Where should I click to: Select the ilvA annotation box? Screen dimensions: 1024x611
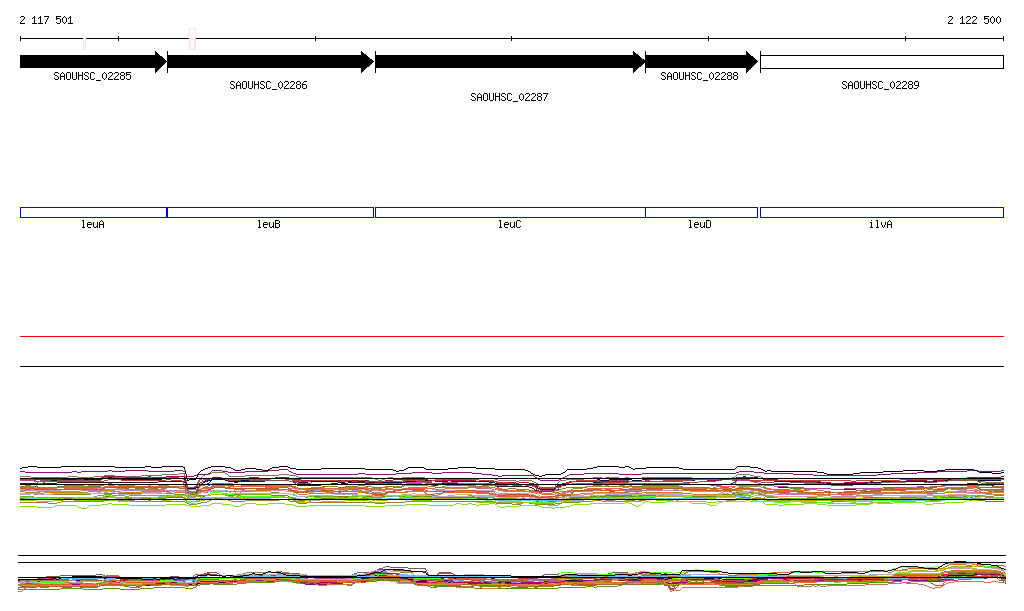click(881, 212)
